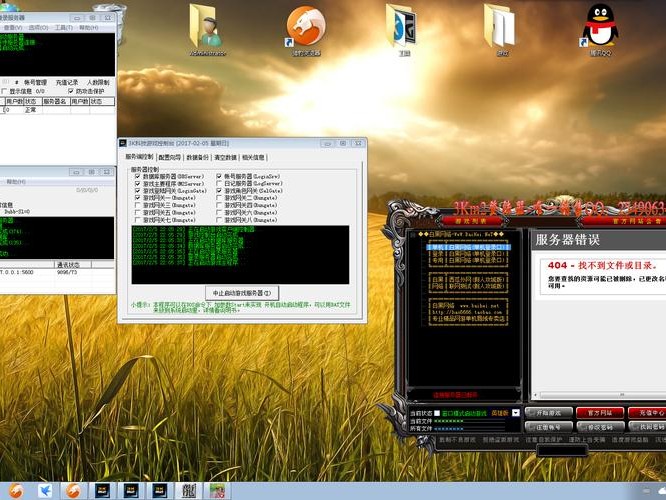
Task: Open the tools folder desktop icon
Action: click(404, 30)
